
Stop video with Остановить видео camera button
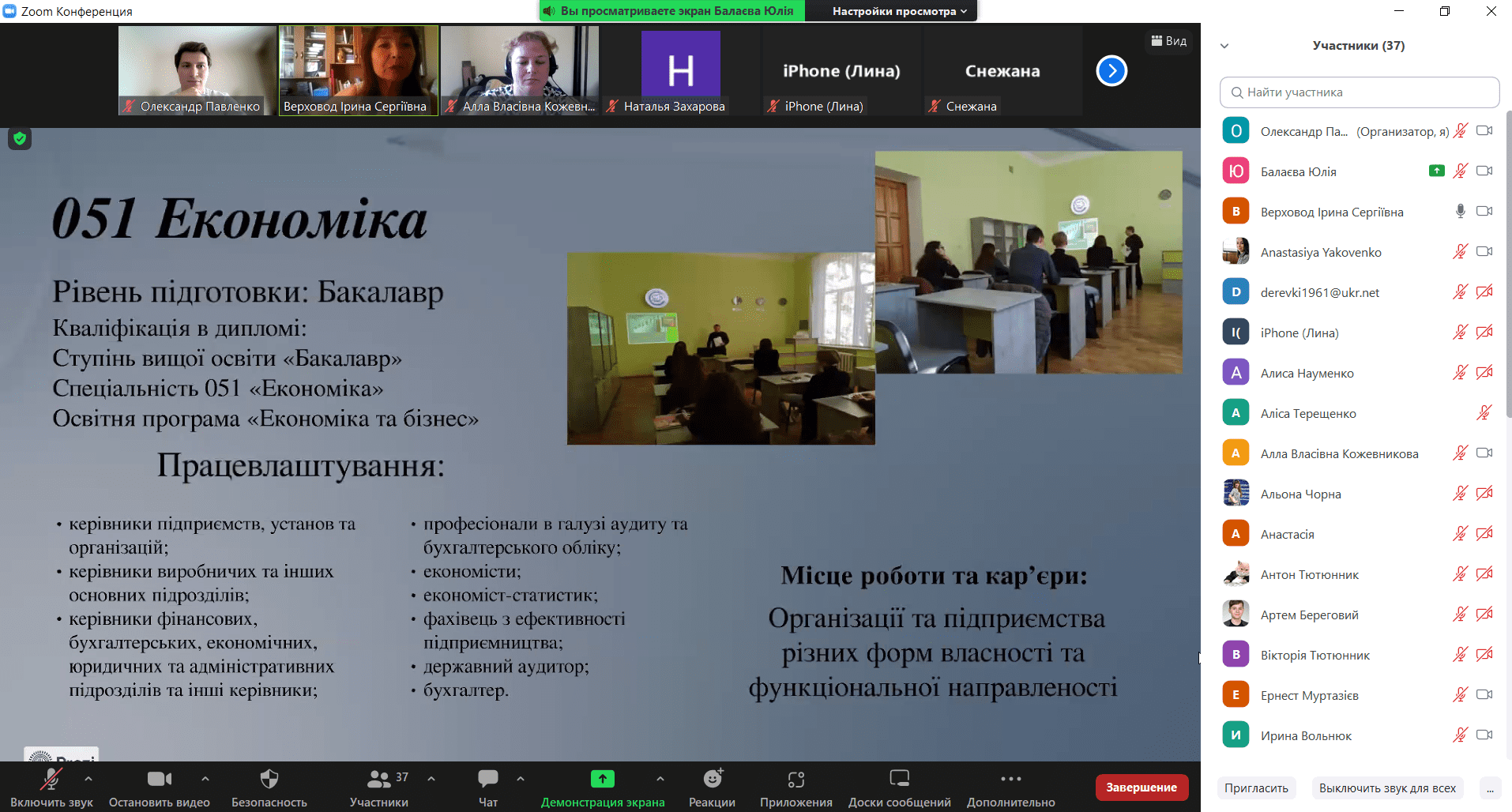coord(159,780)
